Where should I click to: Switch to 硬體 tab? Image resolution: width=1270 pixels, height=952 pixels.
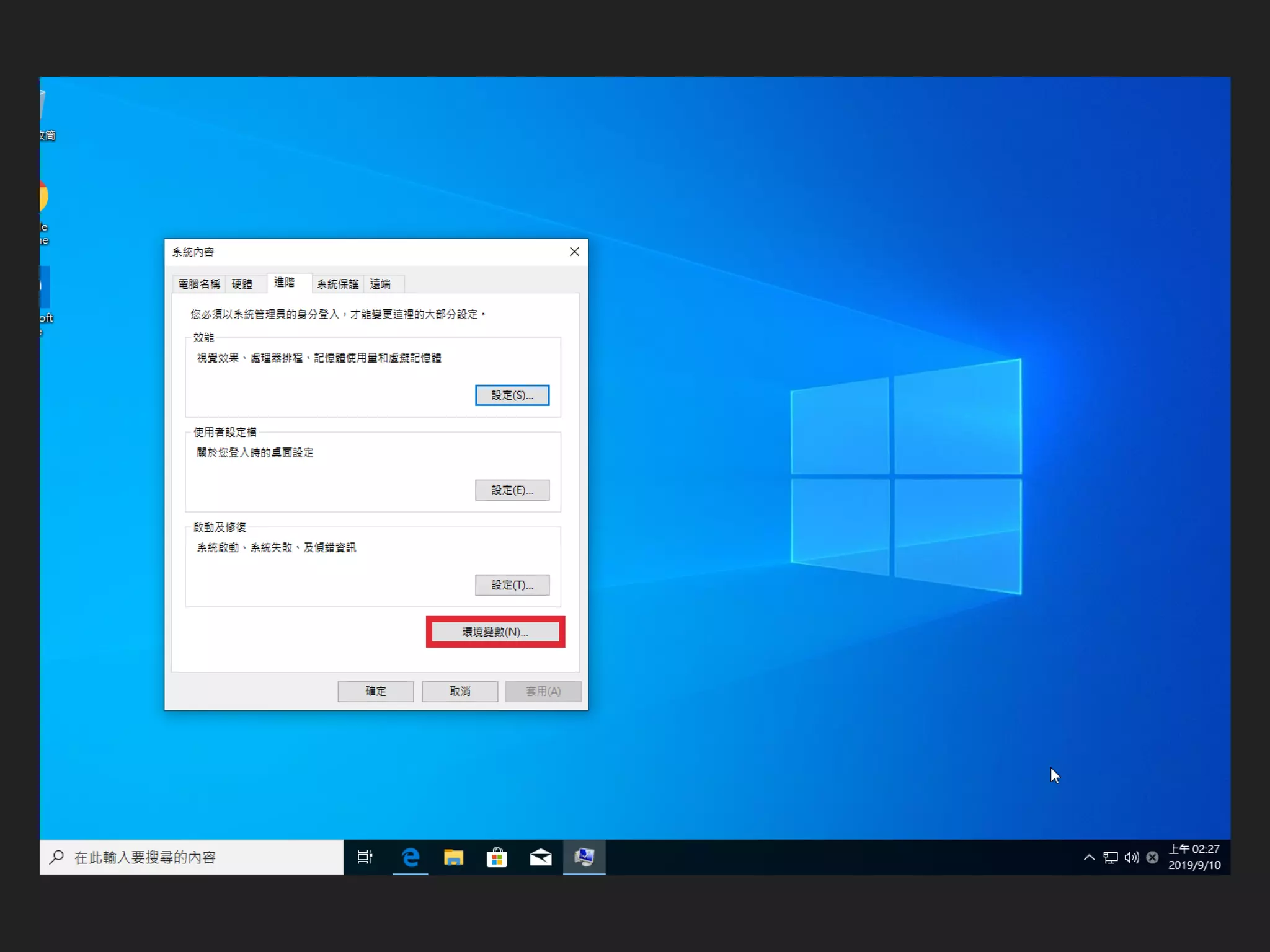[x=242, y=284]
